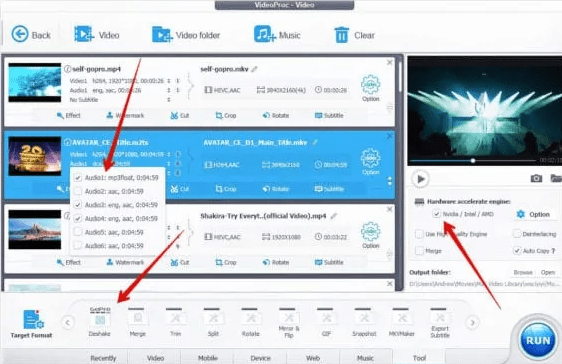Open Subtitle for self-gopro.mp4
562x364 pixels.
pyautogui.click(x=329, y=115)
